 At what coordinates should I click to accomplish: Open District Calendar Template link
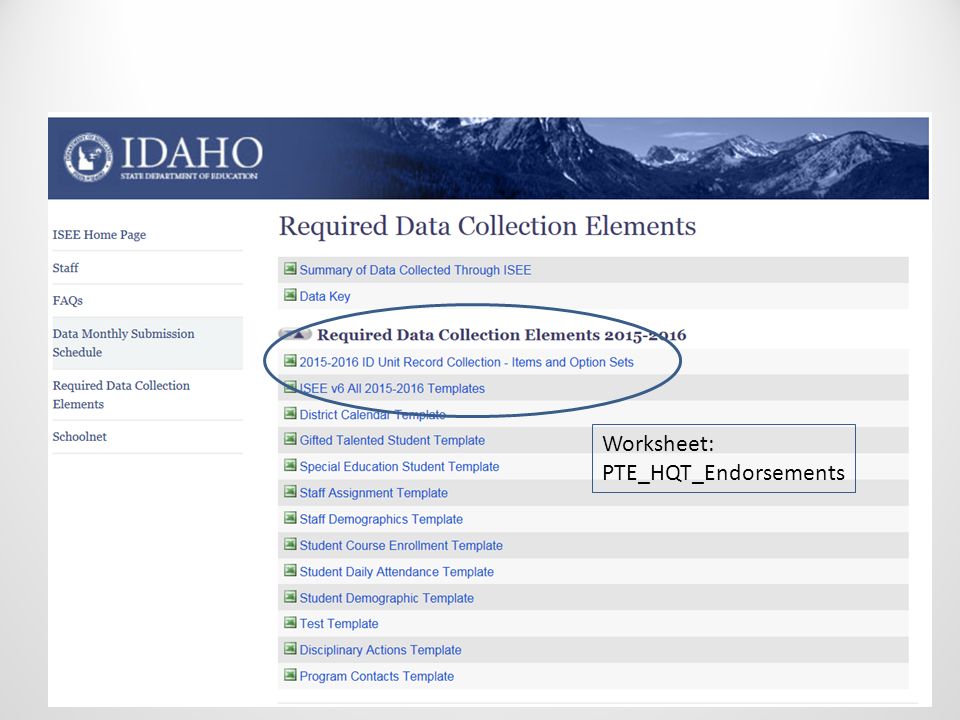[x=372, y=414]
